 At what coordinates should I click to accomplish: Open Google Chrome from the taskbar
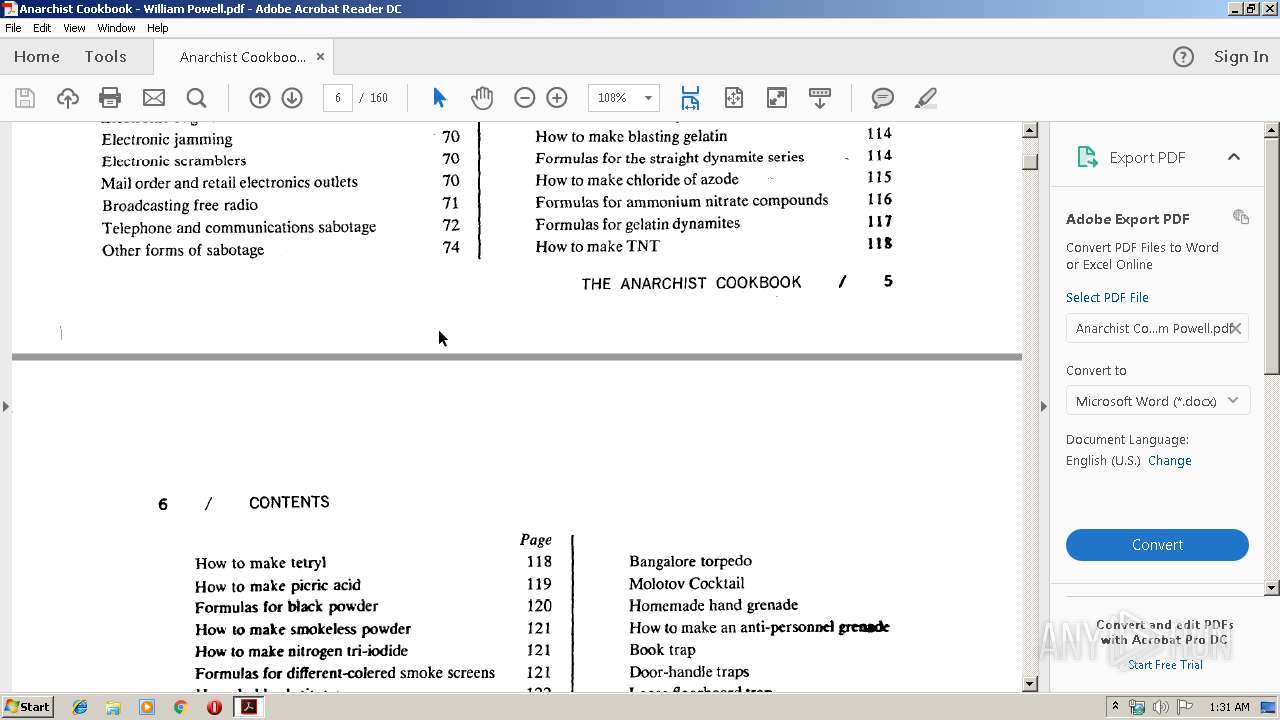(x=180, y=707)
